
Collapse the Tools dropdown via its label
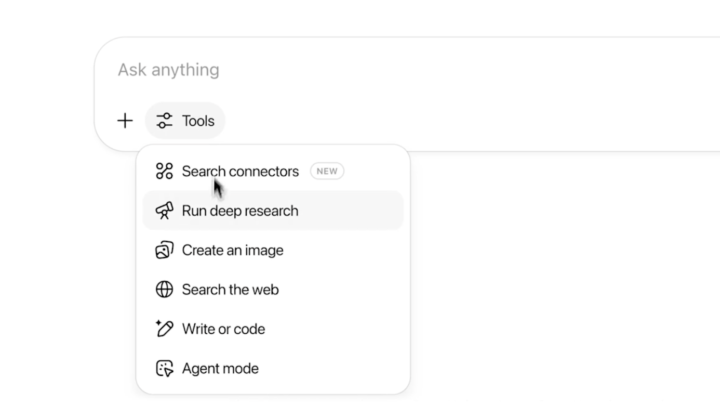[198, 121]
